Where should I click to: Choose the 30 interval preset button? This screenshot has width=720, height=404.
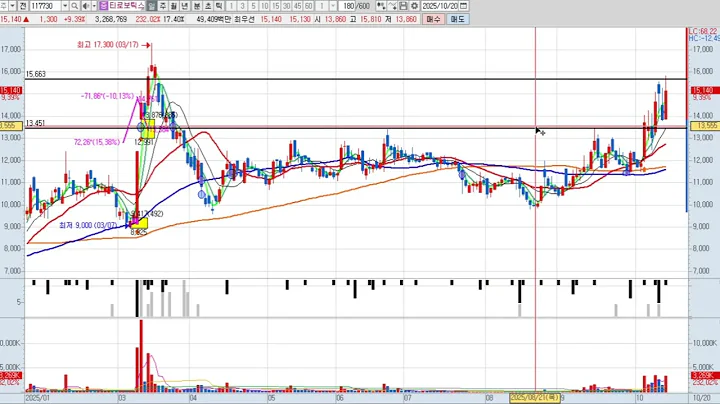coord(287,6)
